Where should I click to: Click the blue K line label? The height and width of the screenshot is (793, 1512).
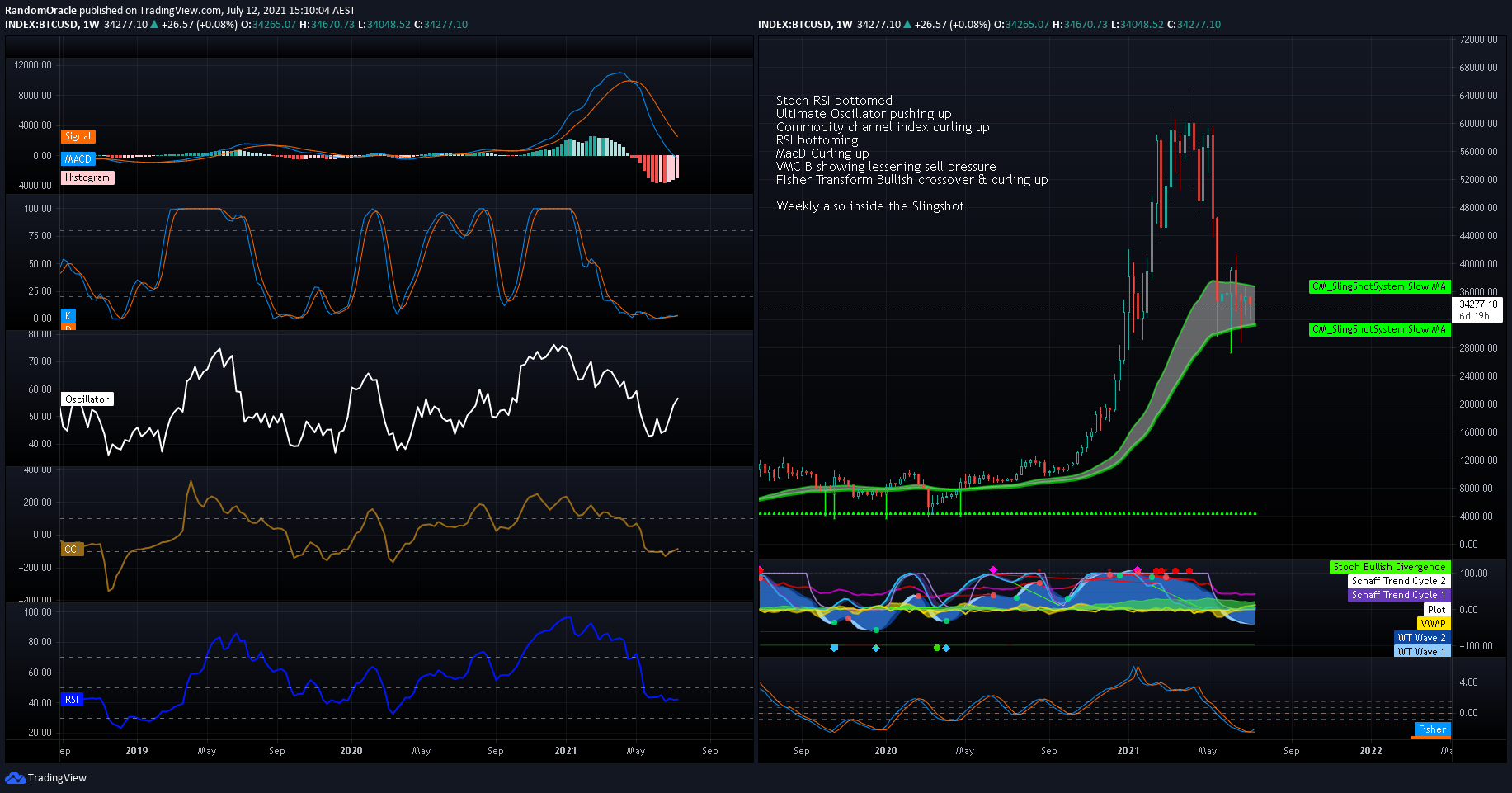(68, 315)
